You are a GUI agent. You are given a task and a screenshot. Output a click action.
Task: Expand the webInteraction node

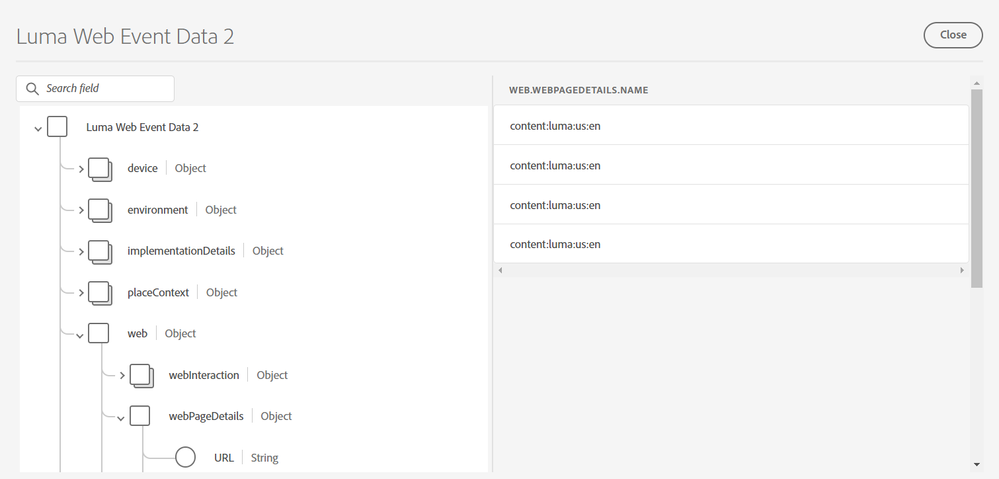122,376
